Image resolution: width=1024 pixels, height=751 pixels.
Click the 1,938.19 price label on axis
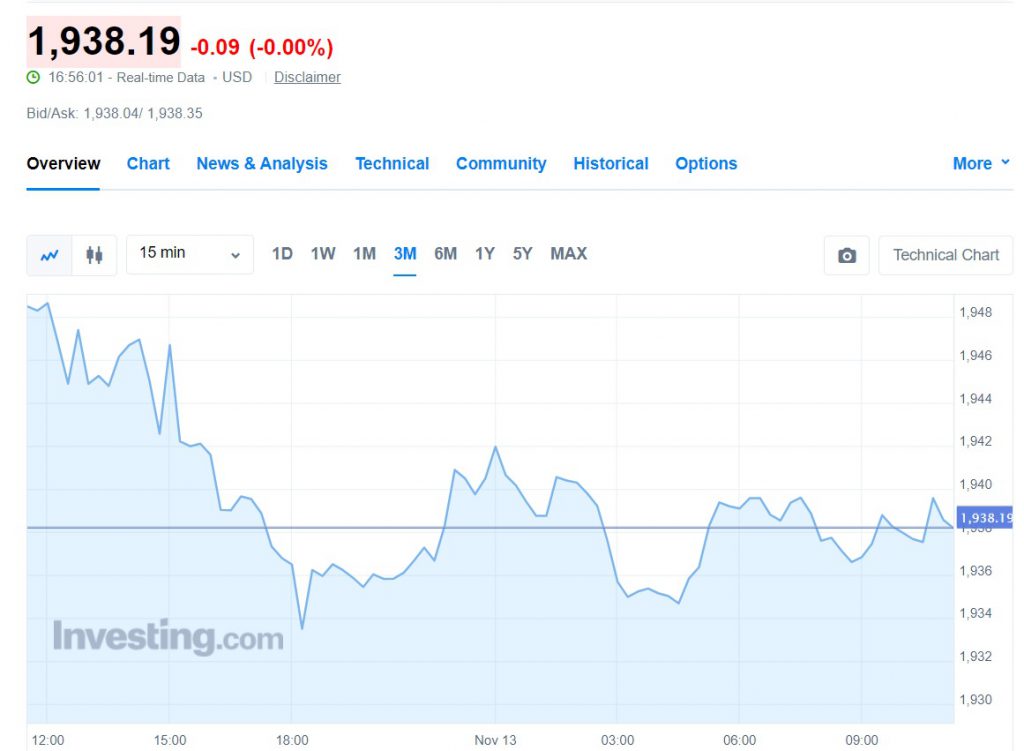[x=985, y=518]
